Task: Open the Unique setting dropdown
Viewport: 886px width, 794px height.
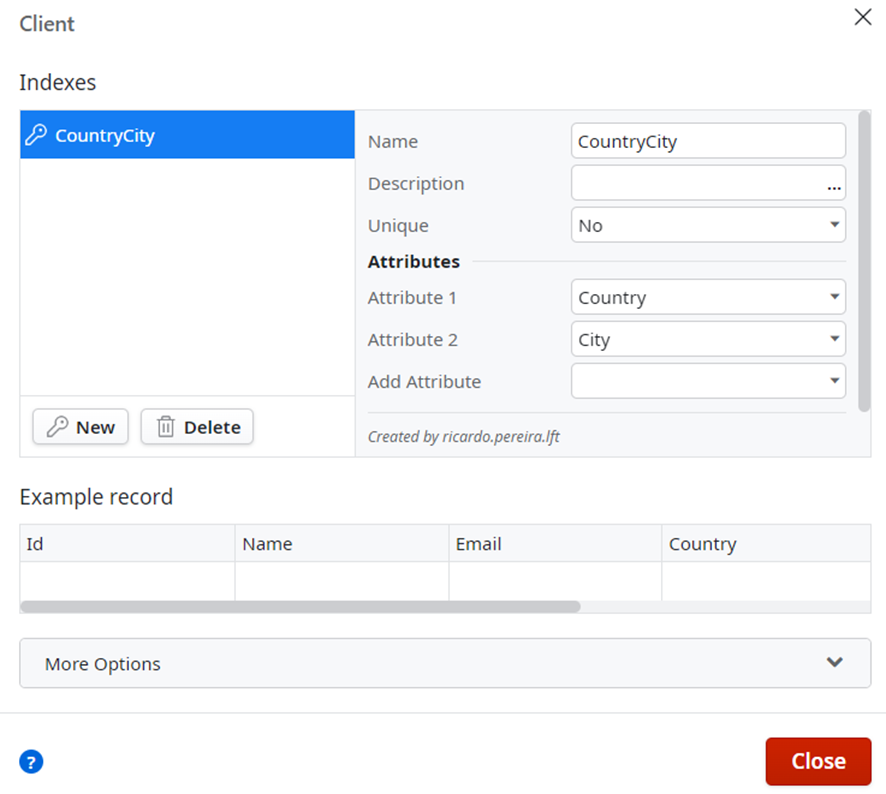Action: [x=708, y=225]
